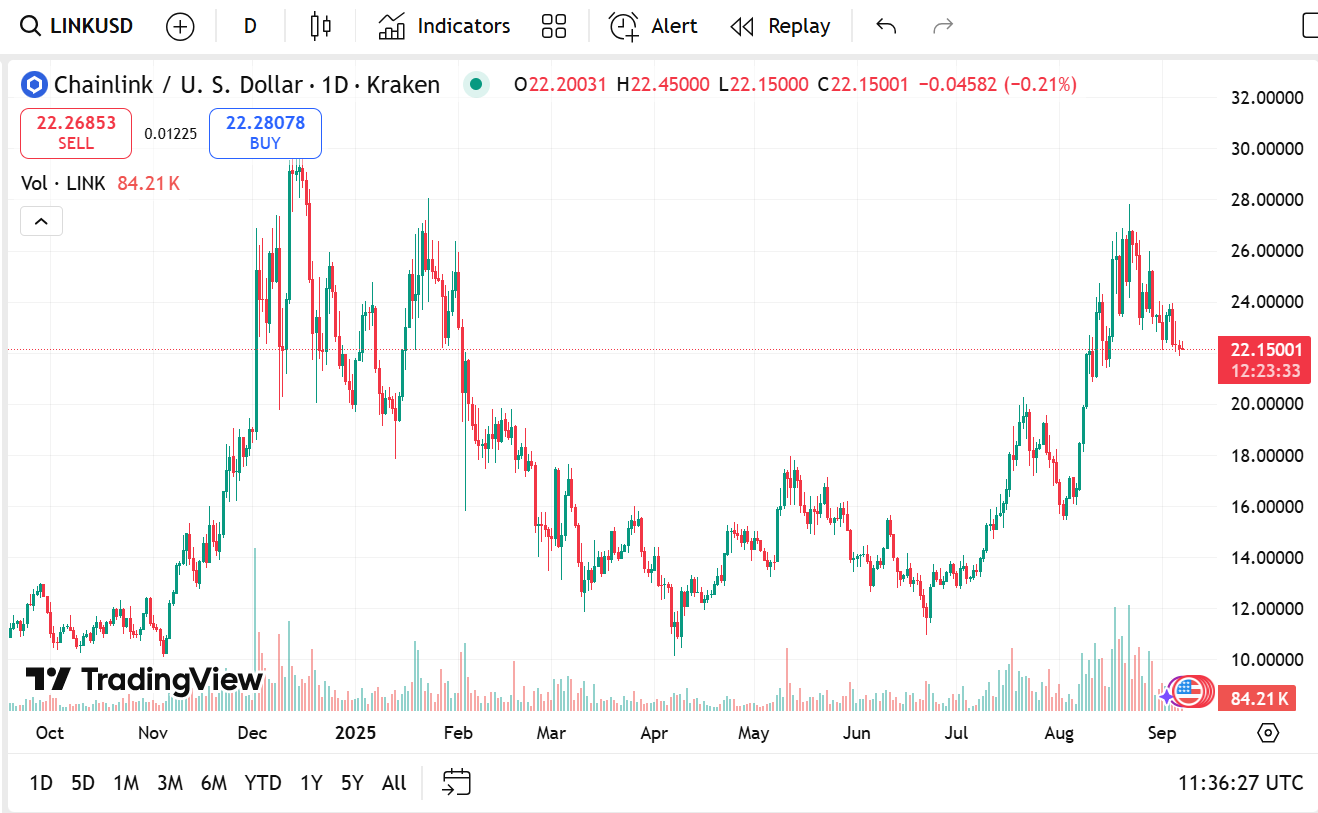Select the 5D time range
Viewport: 1318px width, 813px height.
(83, 783)
